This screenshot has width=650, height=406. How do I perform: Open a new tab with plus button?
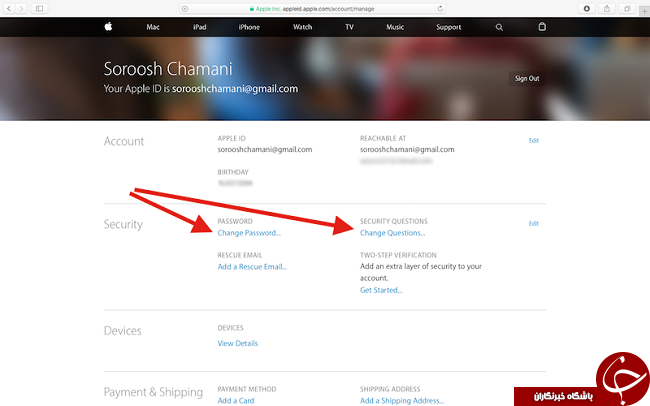644,11
